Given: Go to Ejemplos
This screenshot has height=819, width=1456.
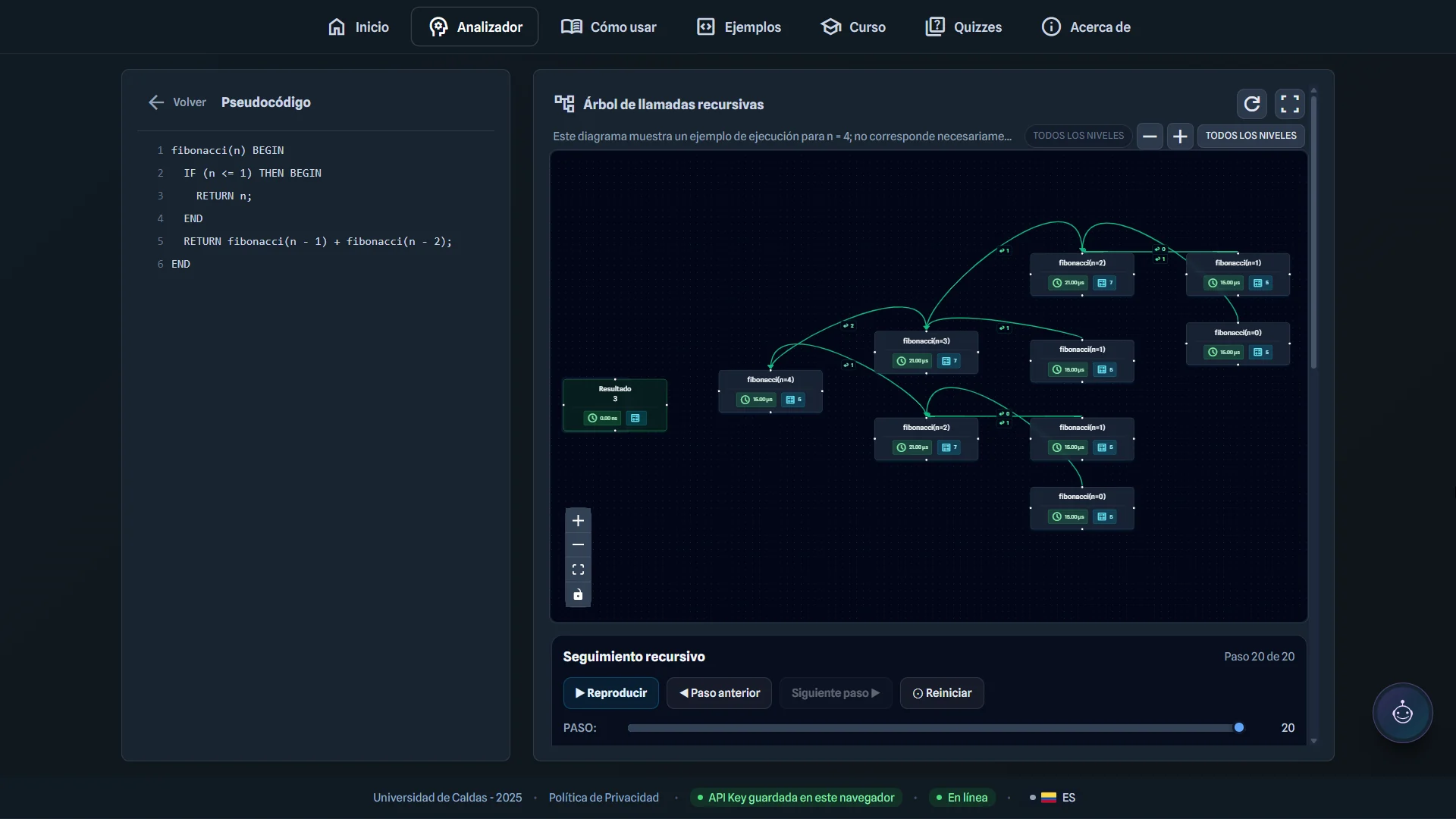Looking at the screenshot, I should pyautogui.click(x=739, y=27).
